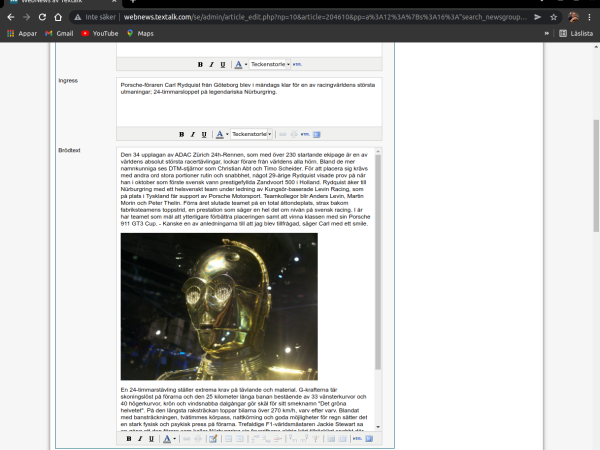Click inside the Ingress text area
Screen dimensions: 600x450
pos(249,102)
